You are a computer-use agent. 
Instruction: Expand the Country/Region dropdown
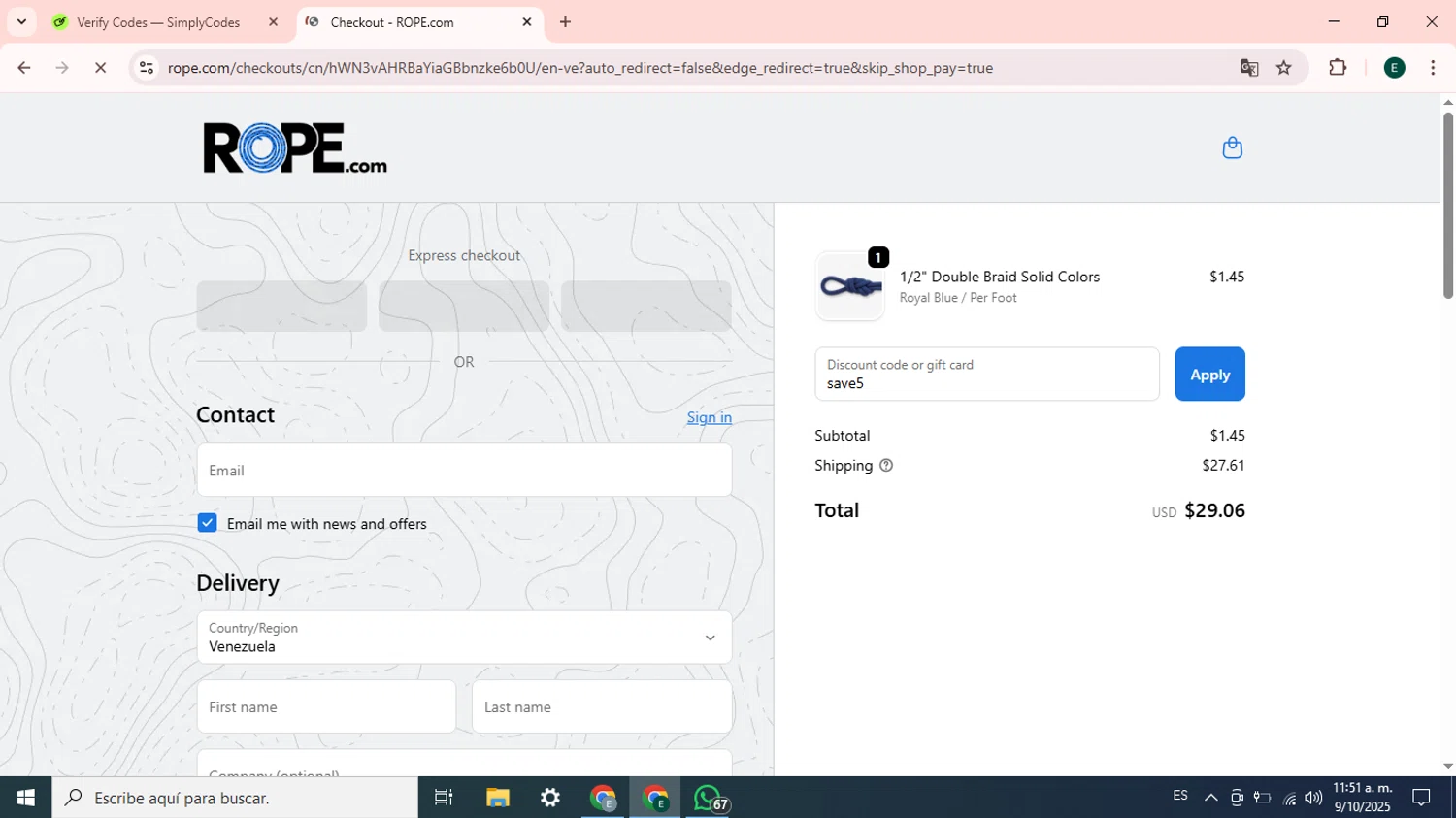click(464, 638)
